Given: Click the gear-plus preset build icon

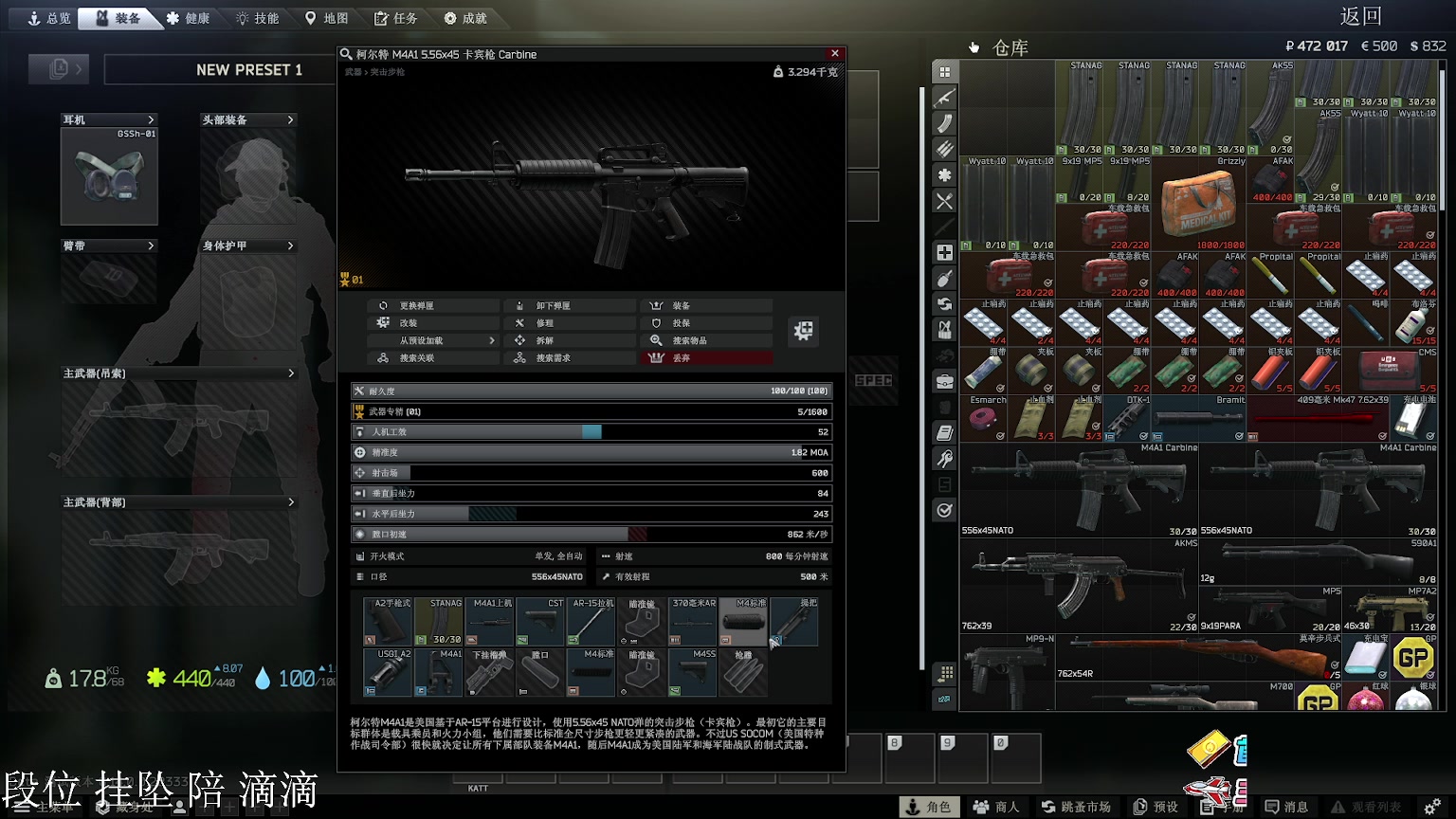Looking at the screenshot, I should point(804,331).
